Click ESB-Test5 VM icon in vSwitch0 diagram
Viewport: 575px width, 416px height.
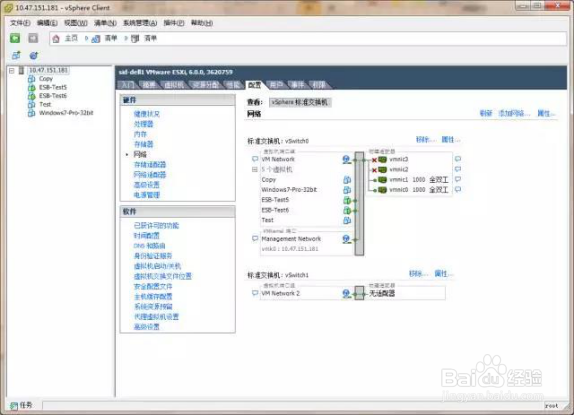tap(347, 200)
